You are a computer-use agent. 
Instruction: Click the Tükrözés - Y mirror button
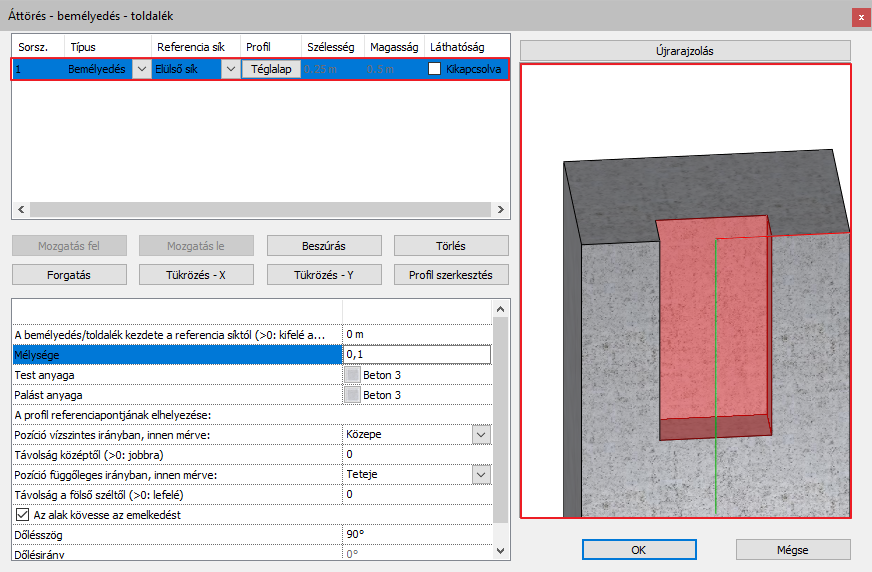324,275
